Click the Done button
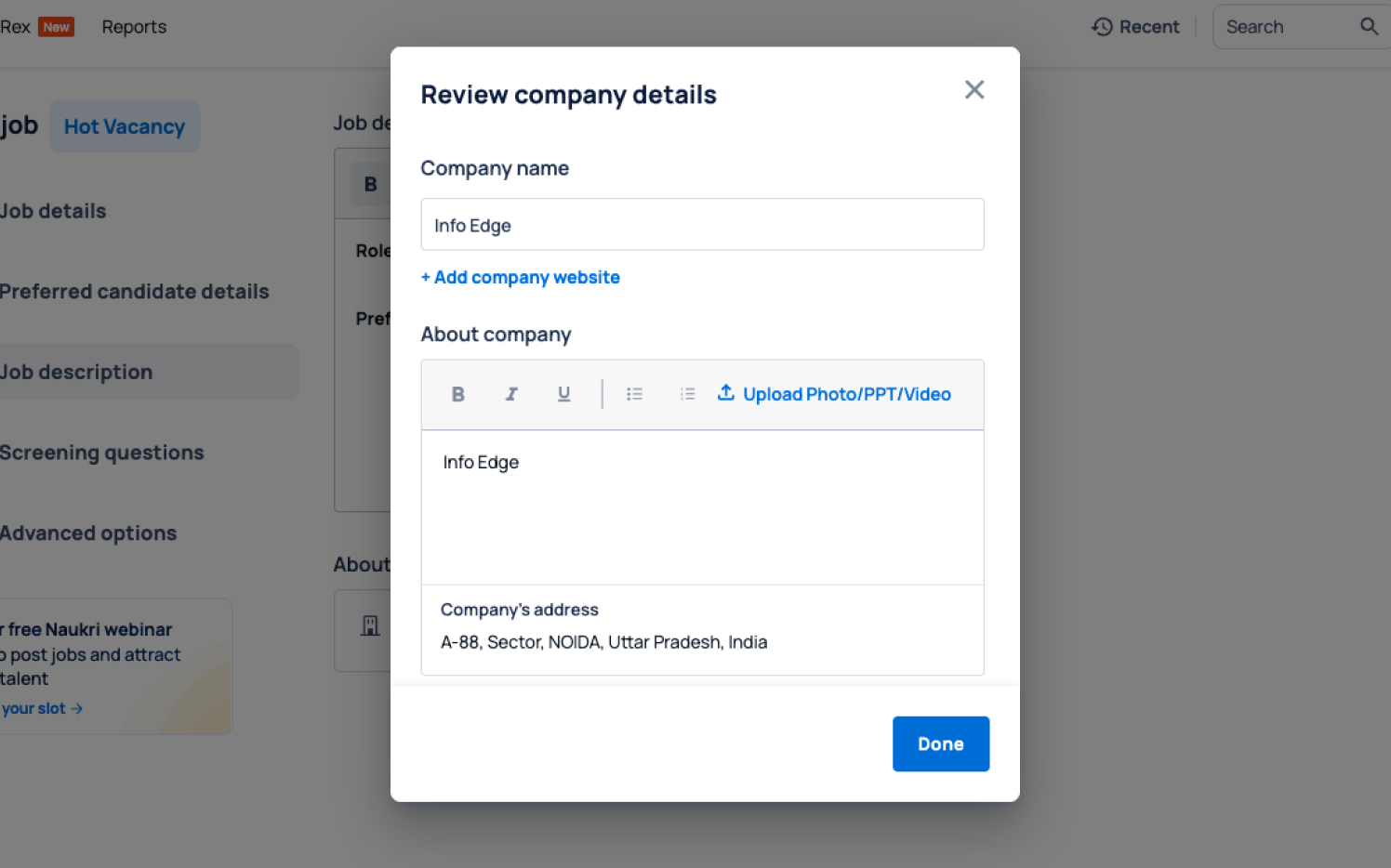Viewport: 1391px width, 868px height. 940,743
